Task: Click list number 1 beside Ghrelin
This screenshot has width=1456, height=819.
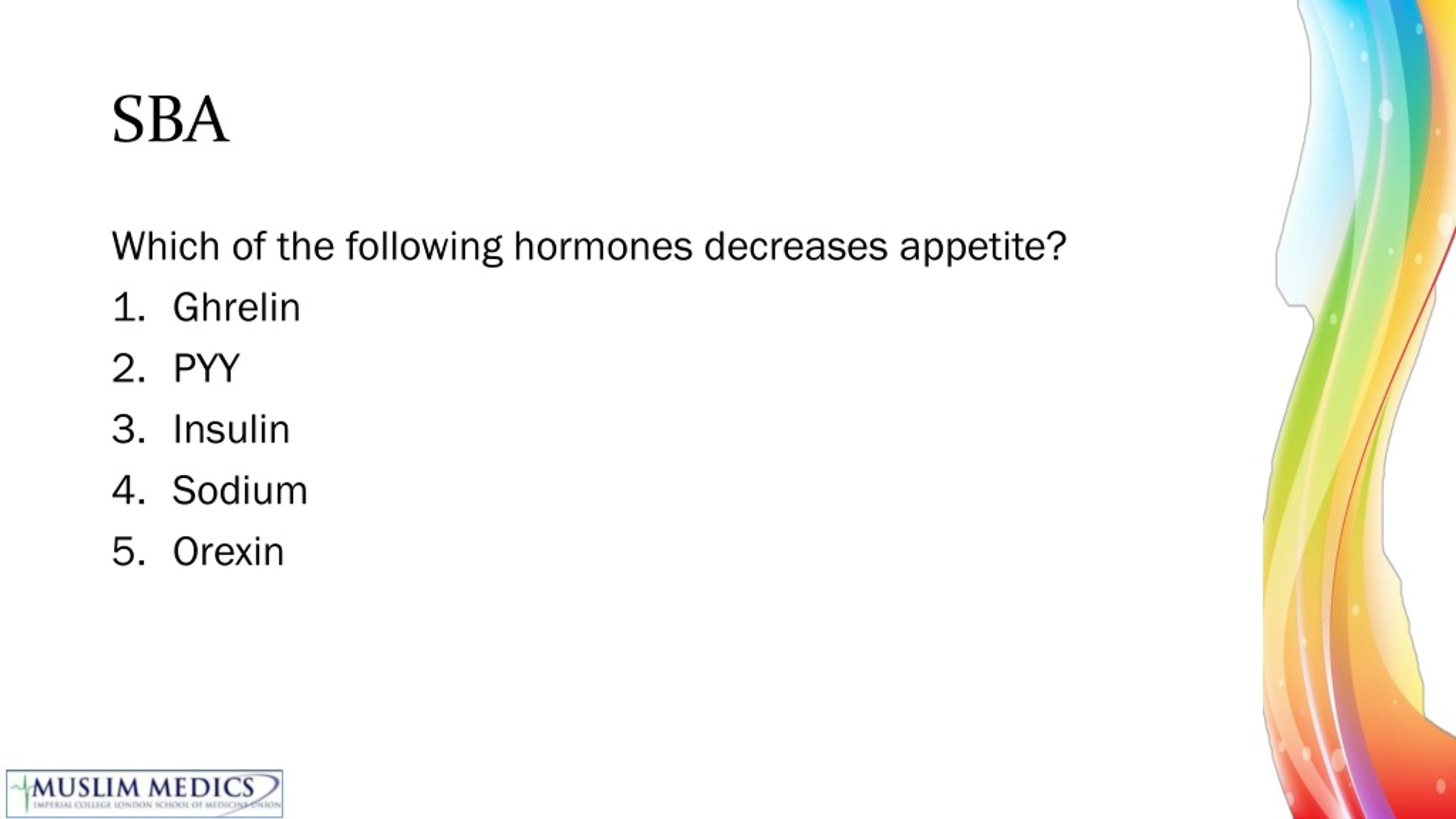Action: point(129,308)
